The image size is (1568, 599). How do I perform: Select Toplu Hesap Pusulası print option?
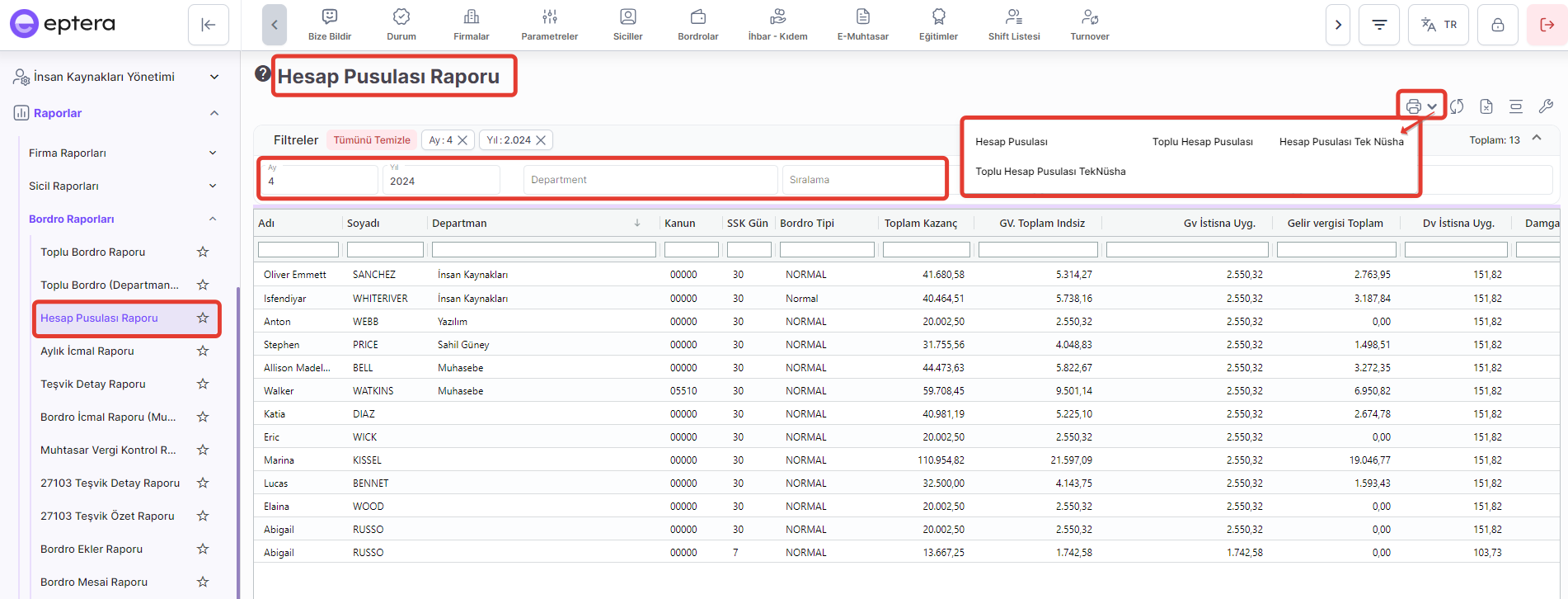pos(1202,142)
